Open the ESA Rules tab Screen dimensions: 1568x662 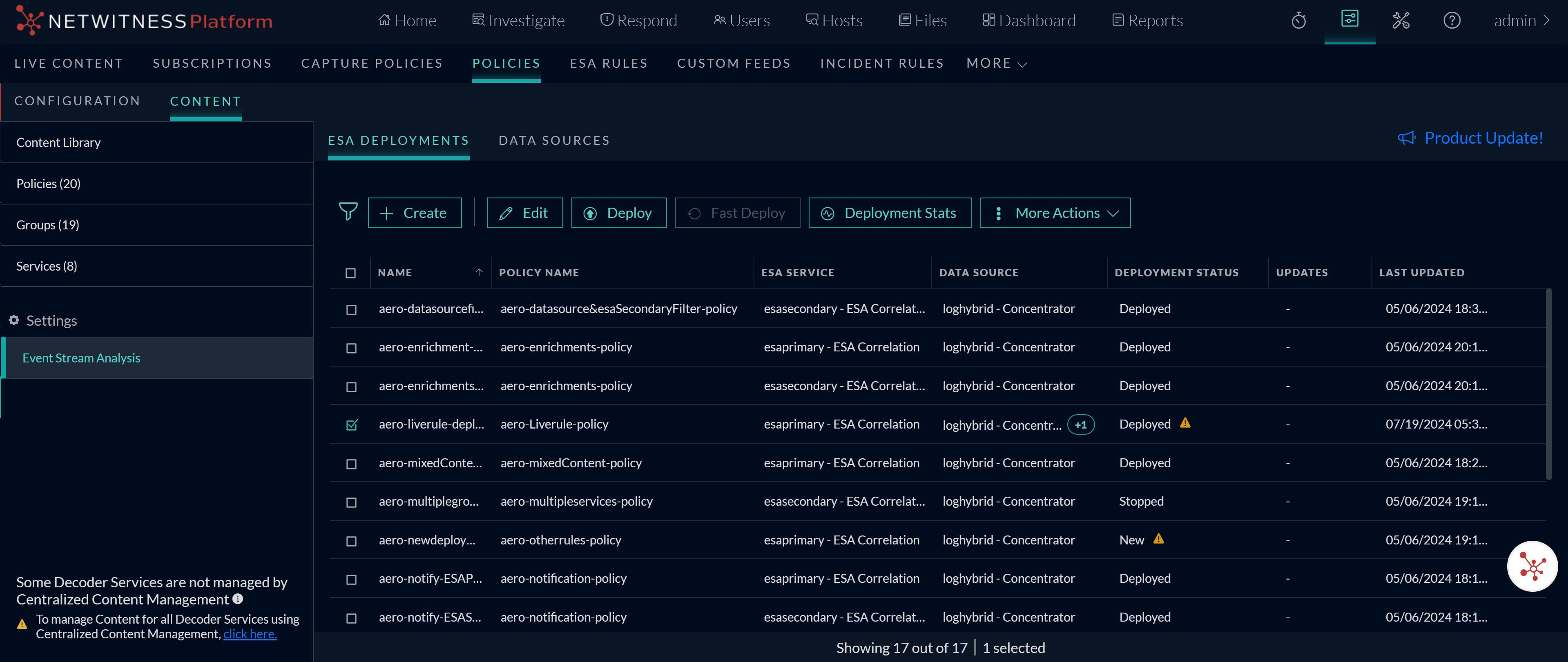click(608, 63)
